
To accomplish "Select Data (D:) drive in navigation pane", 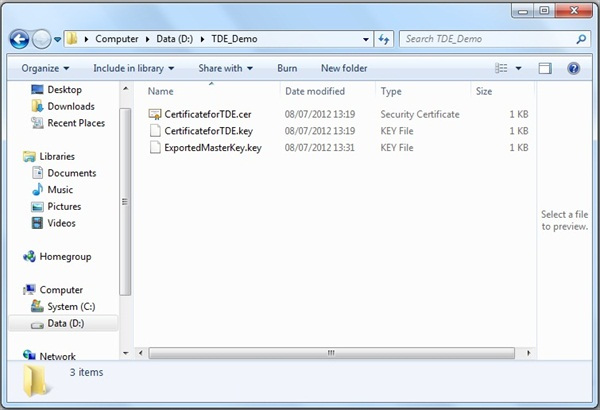I will (65, 323).
